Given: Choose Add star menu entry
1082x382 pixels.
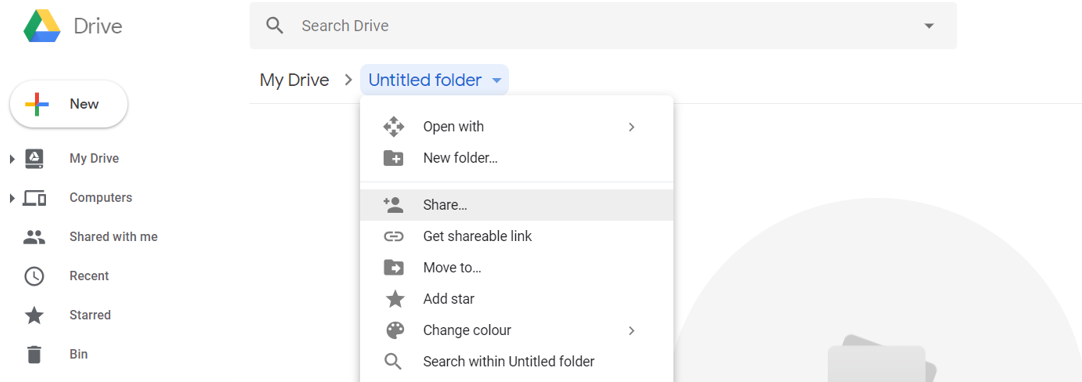Looking at the screenshot, I should tap(516, 299).
